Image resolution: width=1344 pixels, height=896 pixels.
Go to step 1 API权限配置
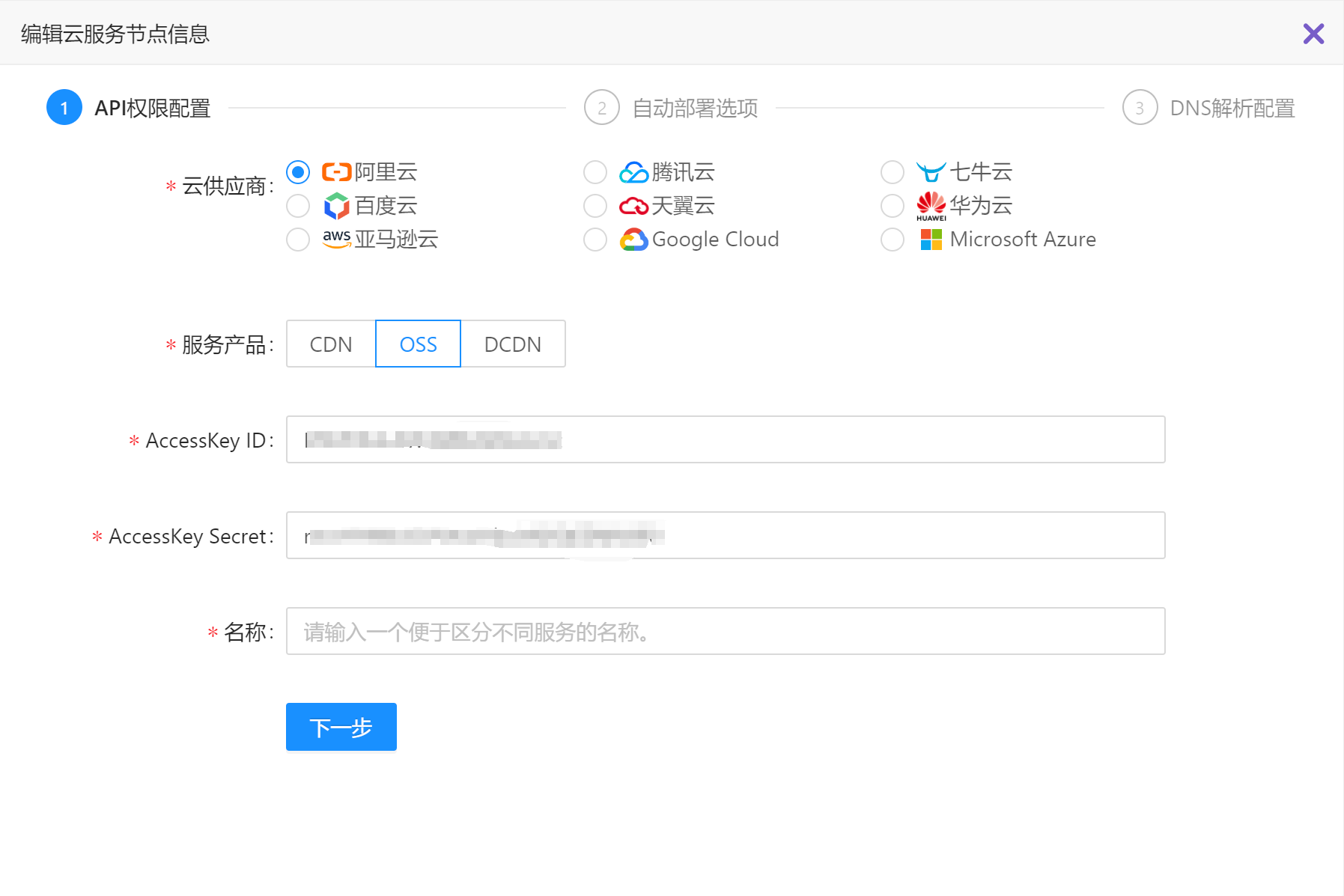pyautogui.click(x=129, y=108)
